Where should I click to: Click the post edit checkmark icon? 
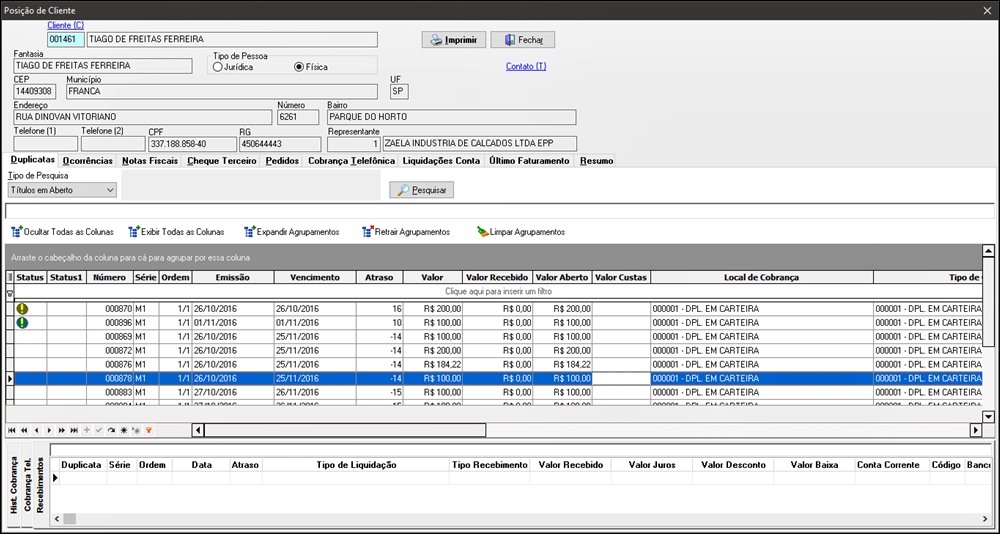(x=99, y=430)
